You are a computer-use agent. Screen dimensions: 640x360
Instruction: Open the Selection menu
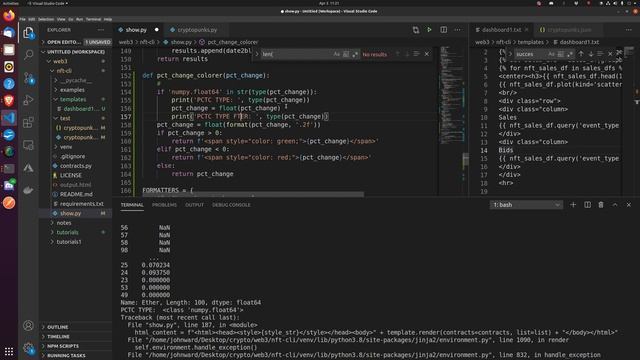tap(46, 19)
